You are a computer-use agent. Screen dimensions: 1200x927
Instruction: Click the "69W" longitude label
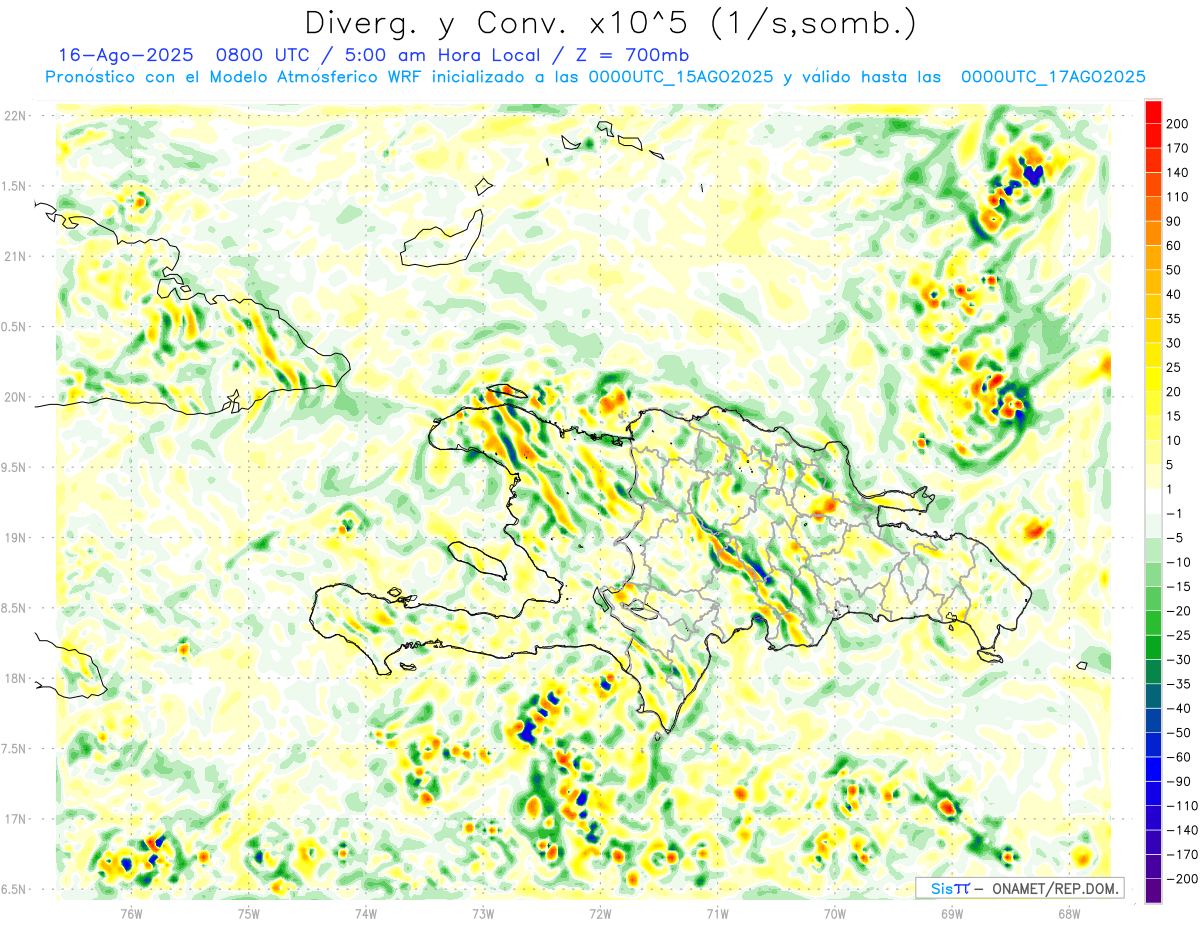pos(951,913)
